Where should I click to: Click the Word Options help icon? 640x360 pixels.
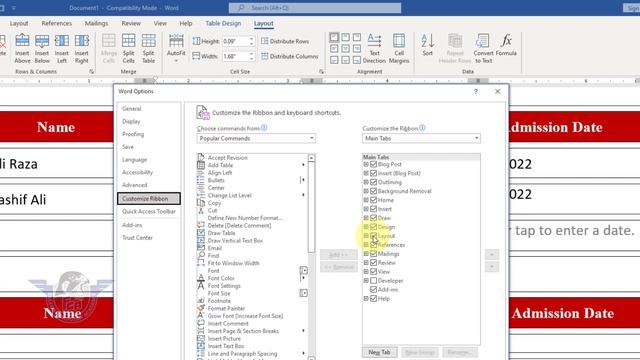[476, 91]
